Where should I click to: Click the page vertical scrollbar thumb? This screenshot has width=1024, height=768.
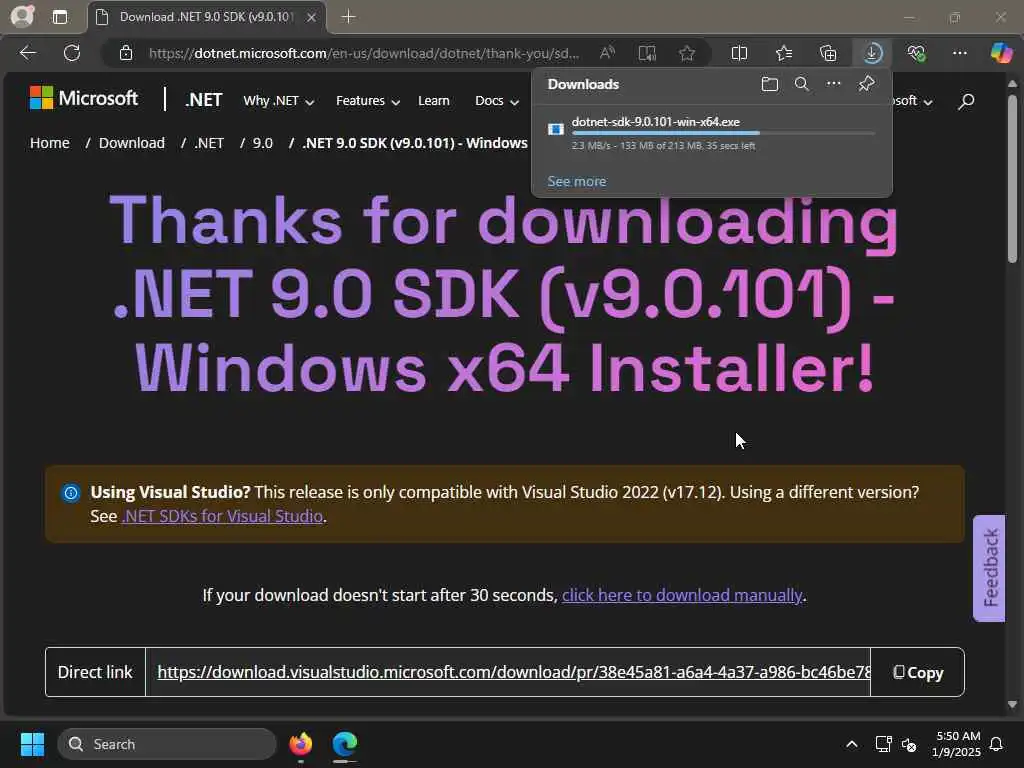(x=1012, y=178)
